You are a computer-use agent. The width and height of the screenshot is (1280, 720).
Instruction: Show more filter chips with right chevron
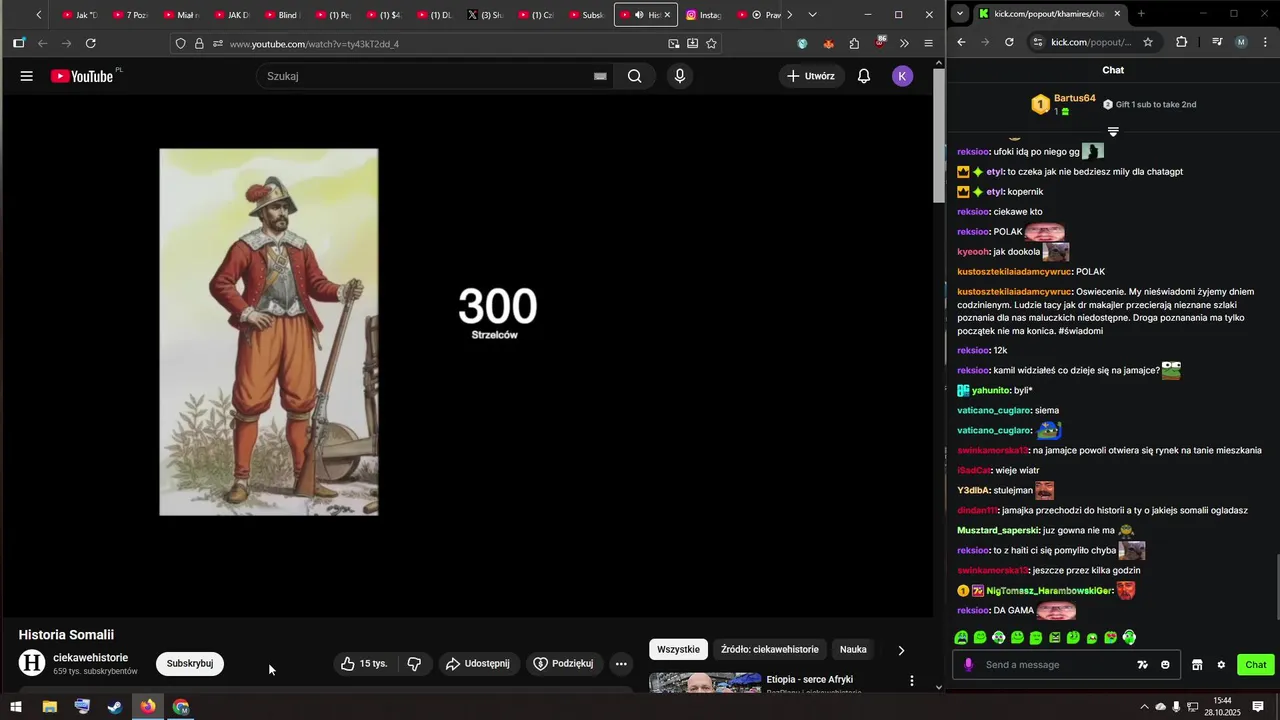(x=901, y=650)
